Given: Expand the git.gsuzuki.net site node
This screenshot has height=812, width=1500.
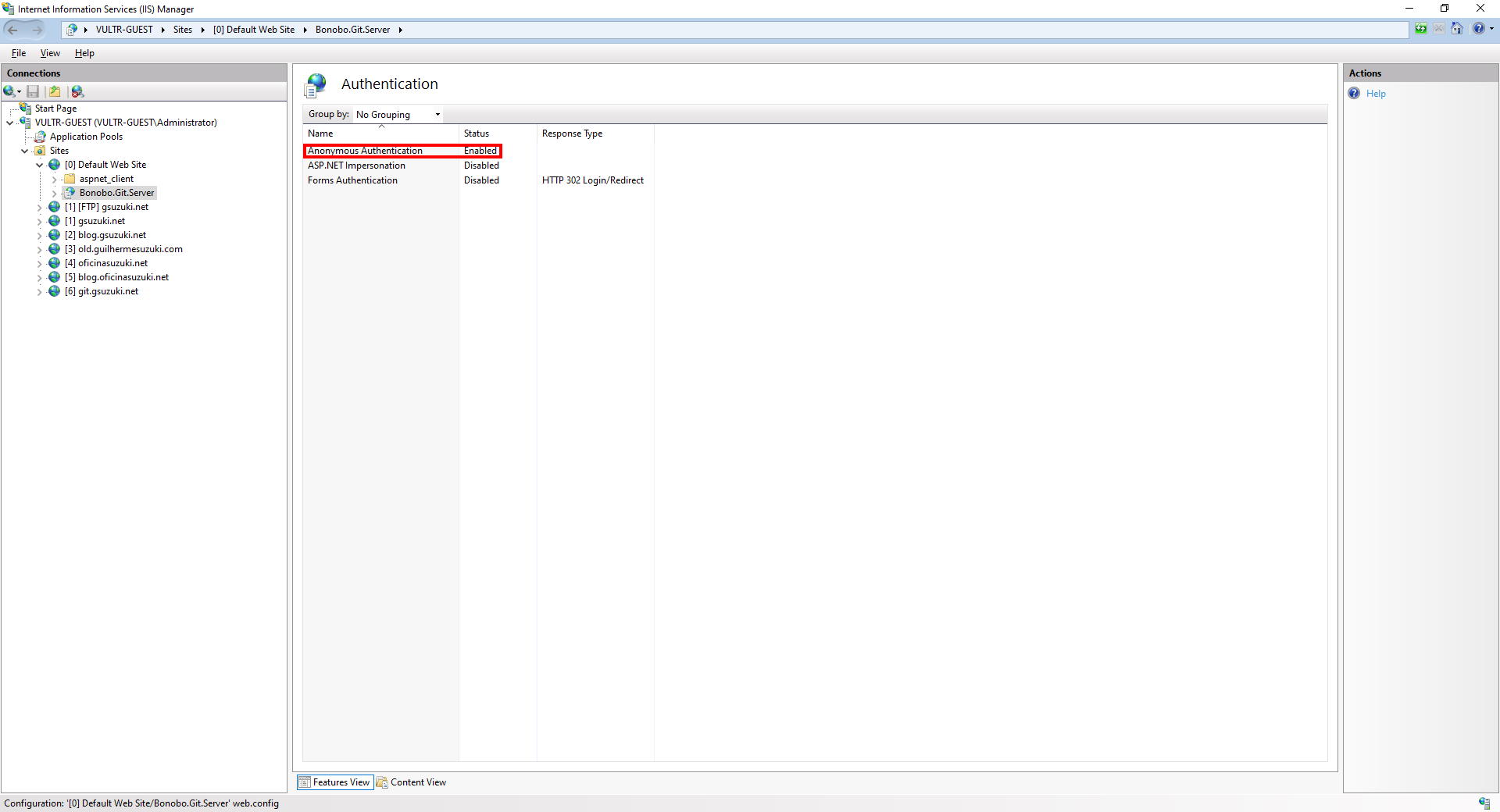Looking at the screenshot, I should coord(39,291).
